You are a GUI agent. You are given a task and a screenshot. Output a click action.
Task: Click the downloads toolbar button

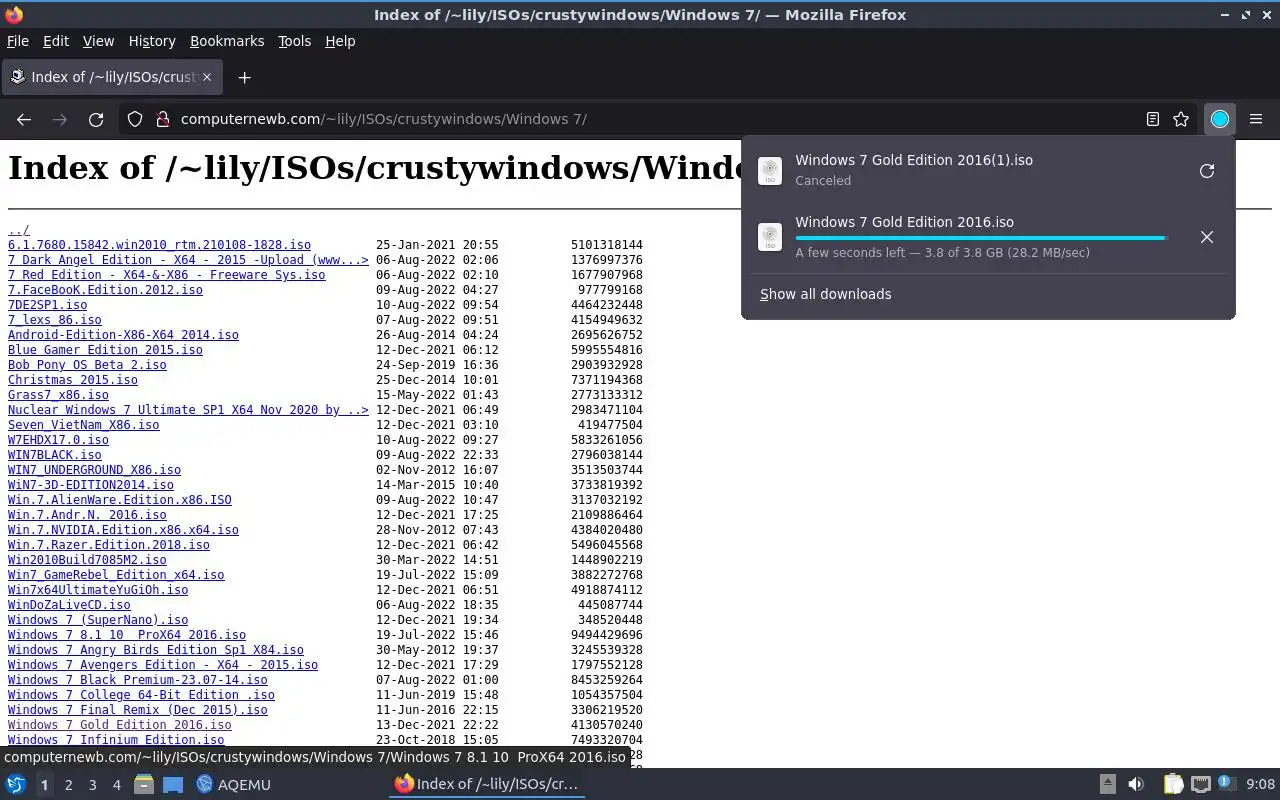tap(1220, 119)
